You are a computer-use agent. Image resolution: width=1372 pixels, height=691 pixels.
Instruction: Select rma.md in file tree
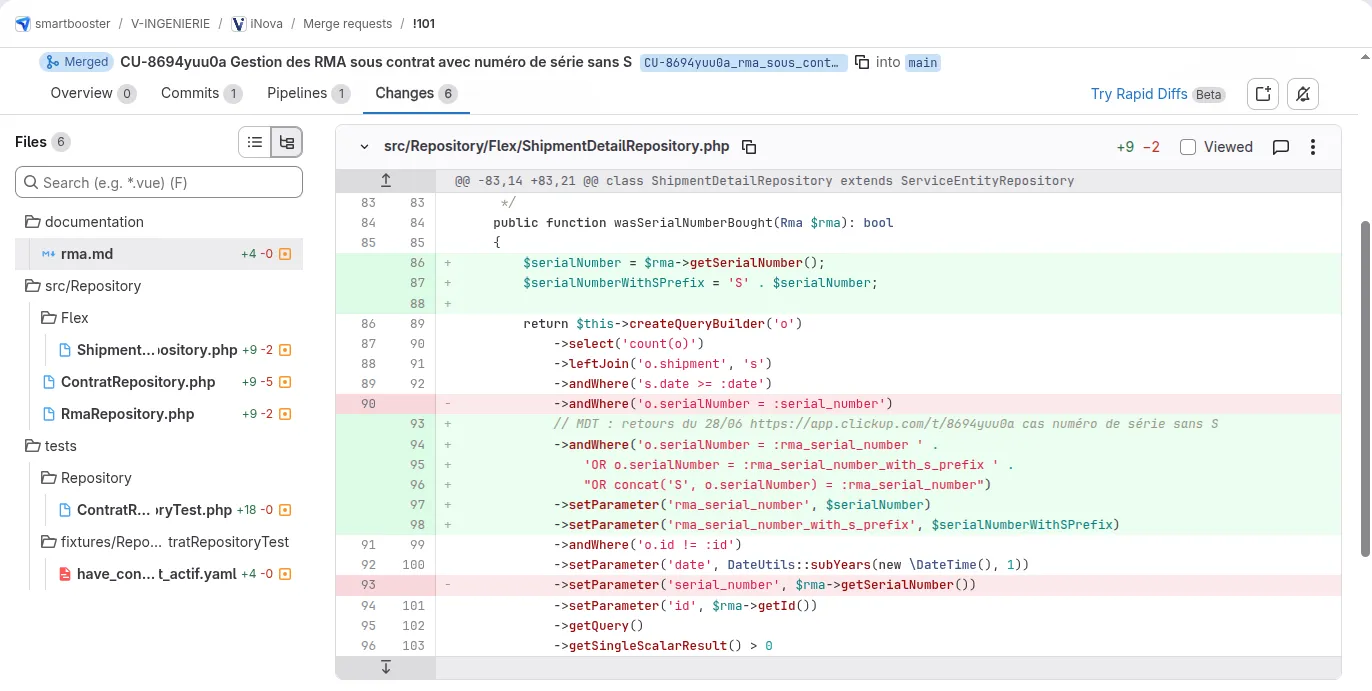click(x=159, y=254)
